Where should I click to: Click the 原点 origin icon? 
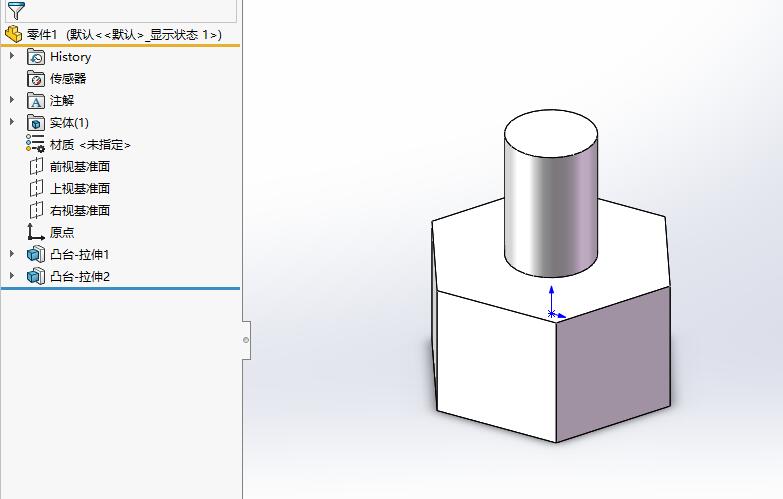35,232
